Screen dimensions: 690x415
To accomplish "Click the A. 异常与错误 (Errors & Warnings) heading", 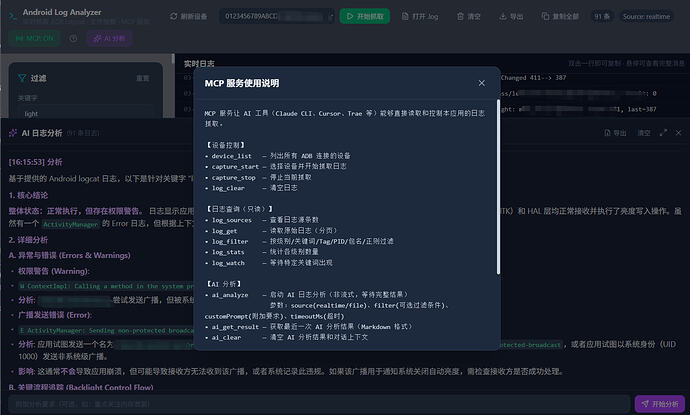I will [x=70, y=255].
